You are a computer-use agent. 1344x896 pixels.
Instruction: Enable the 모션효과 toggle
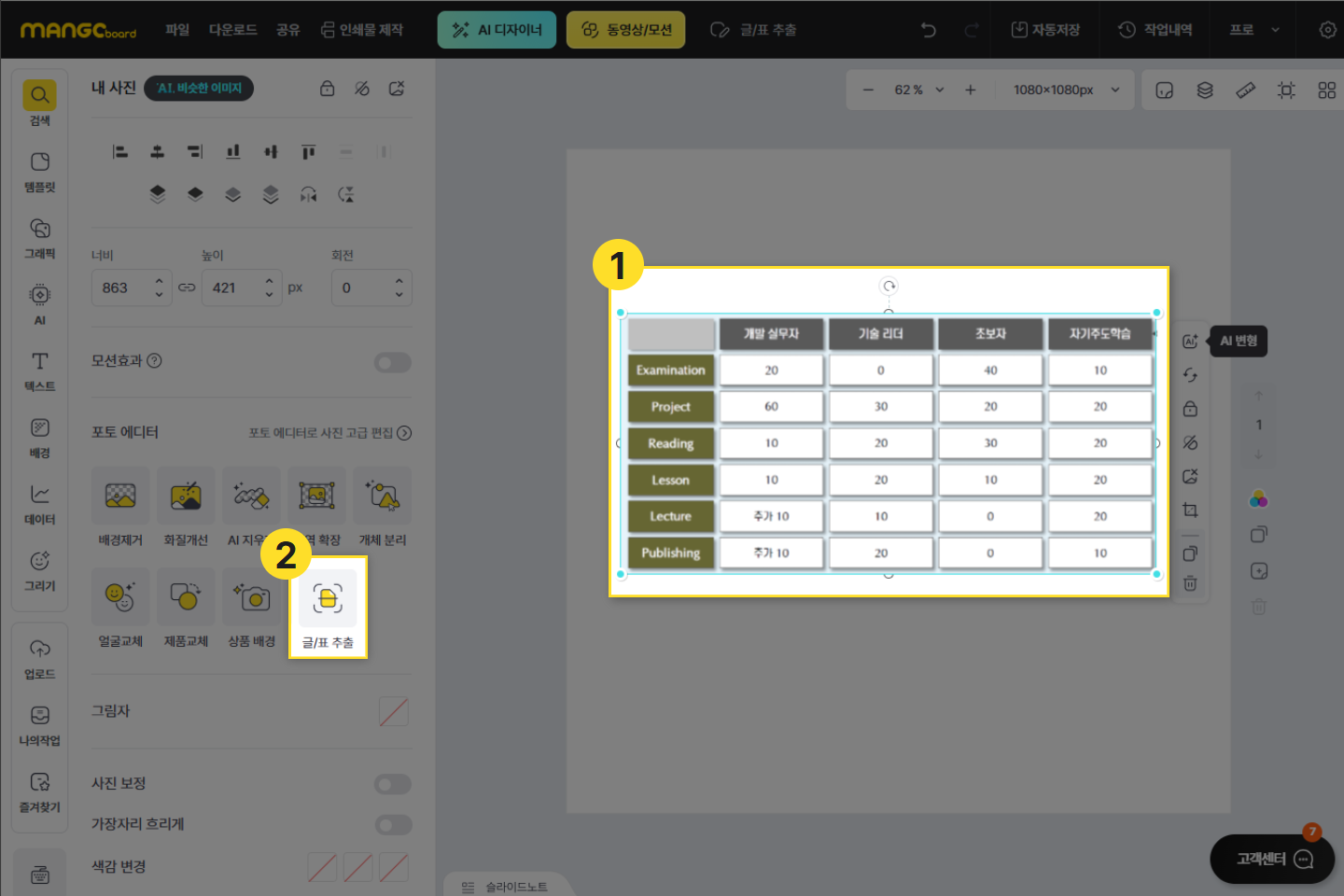click(x=393, y=362)
